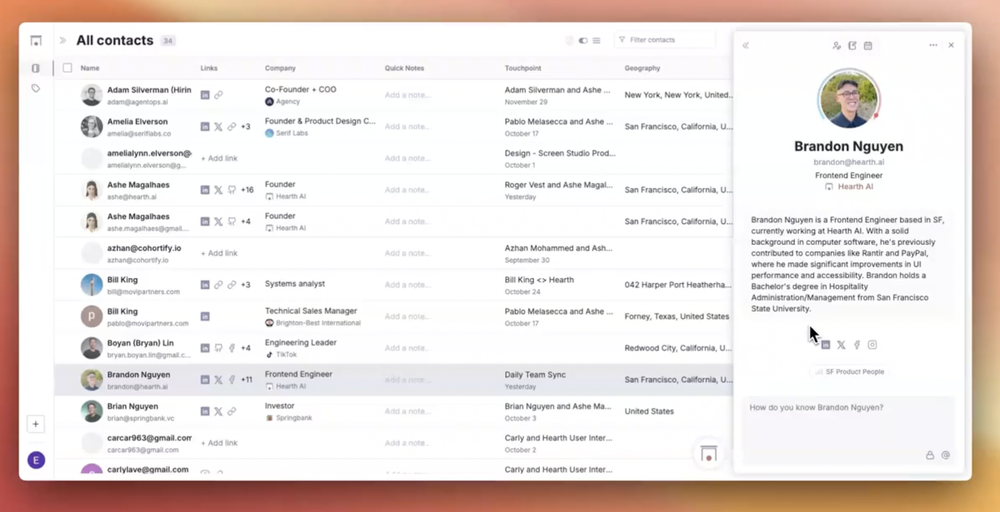Open LinkedIn icon for pablo@movipartners.com row
1000x512 pixels.
(x=205, y=317)
